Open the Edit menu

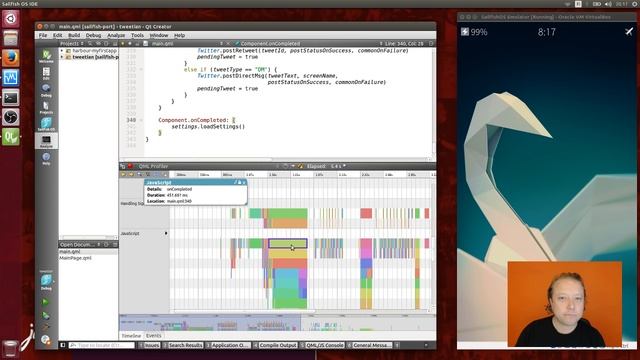click(58, 36)
